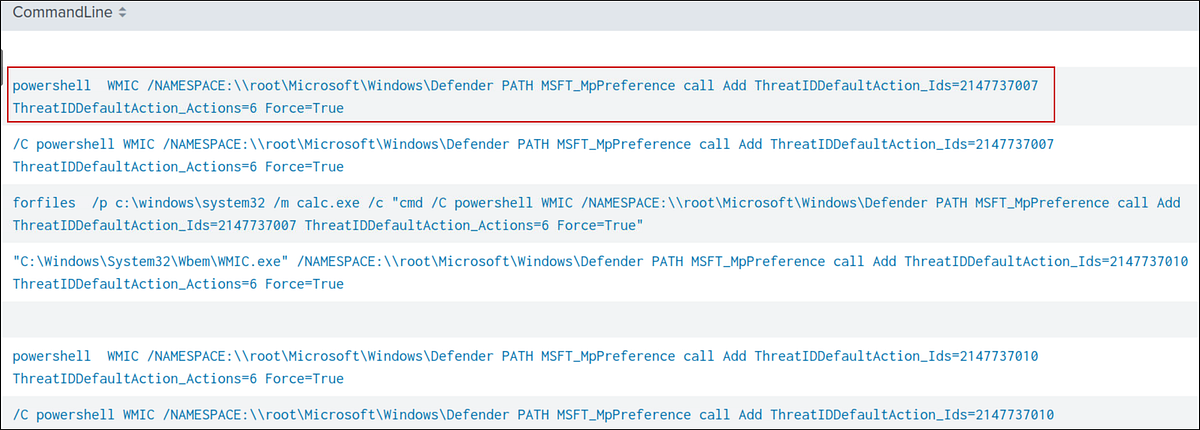Click the blank row above the red-outlined command

click(x=600, y=48)
